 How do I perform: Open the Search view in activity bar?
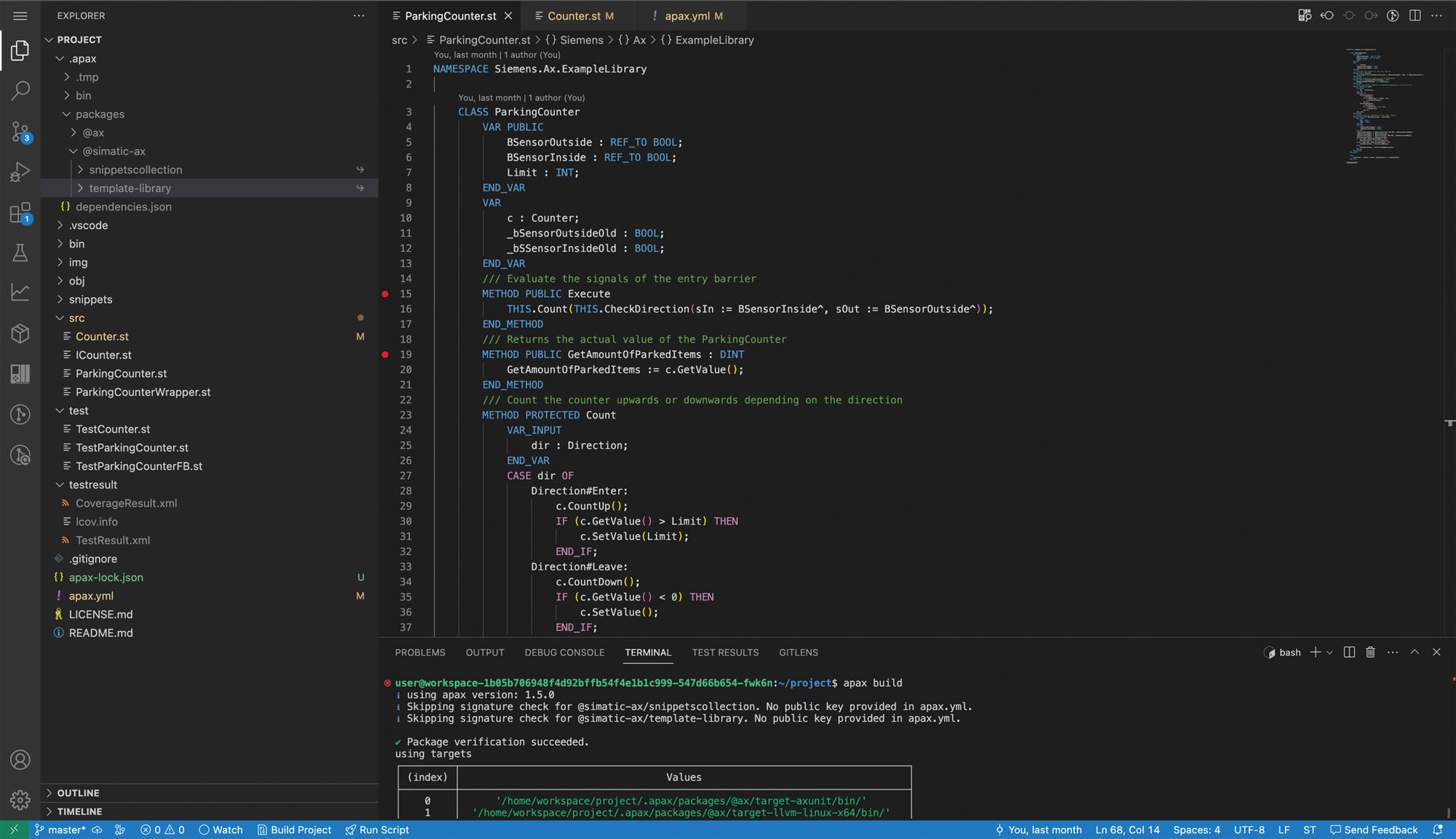point(20,91)
